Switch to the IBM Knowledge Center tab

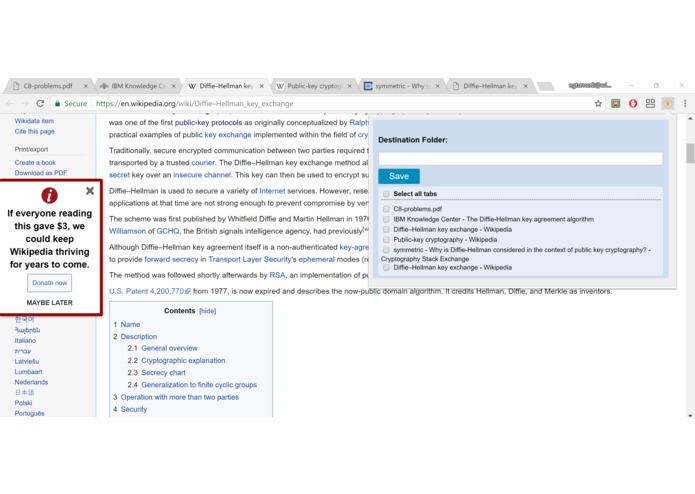pyautogui.click(x=137, y=86)
